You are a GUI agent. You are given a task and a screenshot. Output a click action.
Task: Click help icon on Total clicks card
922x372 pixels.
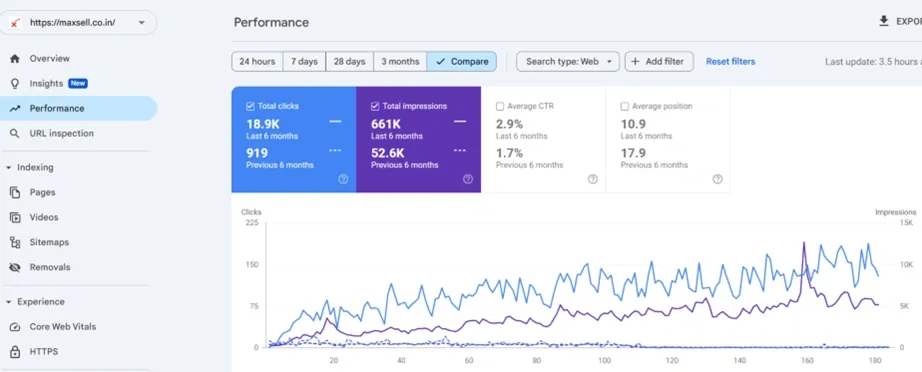343,179
